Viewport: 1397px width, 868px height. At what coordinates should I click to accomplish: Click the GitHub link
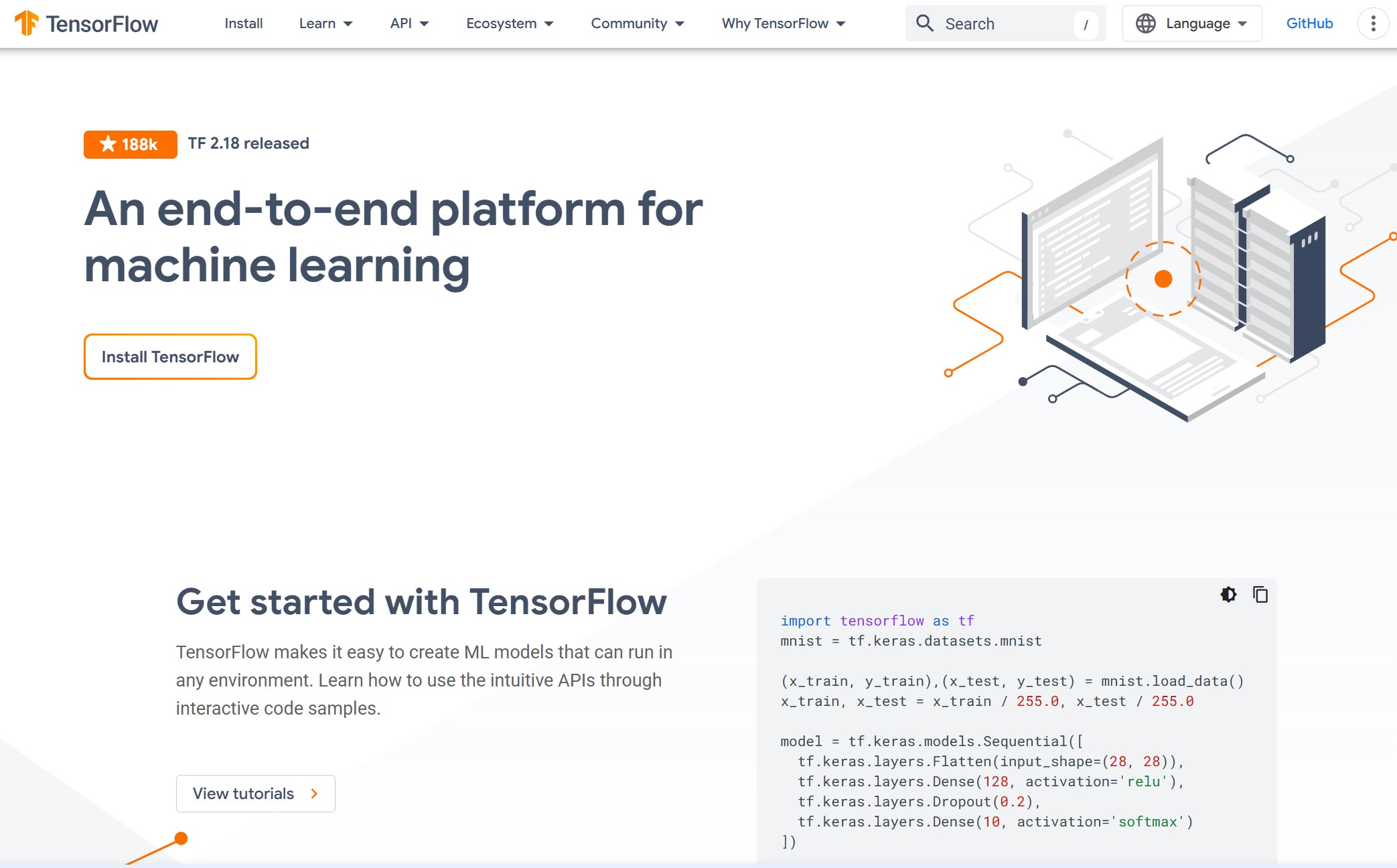1309,23
